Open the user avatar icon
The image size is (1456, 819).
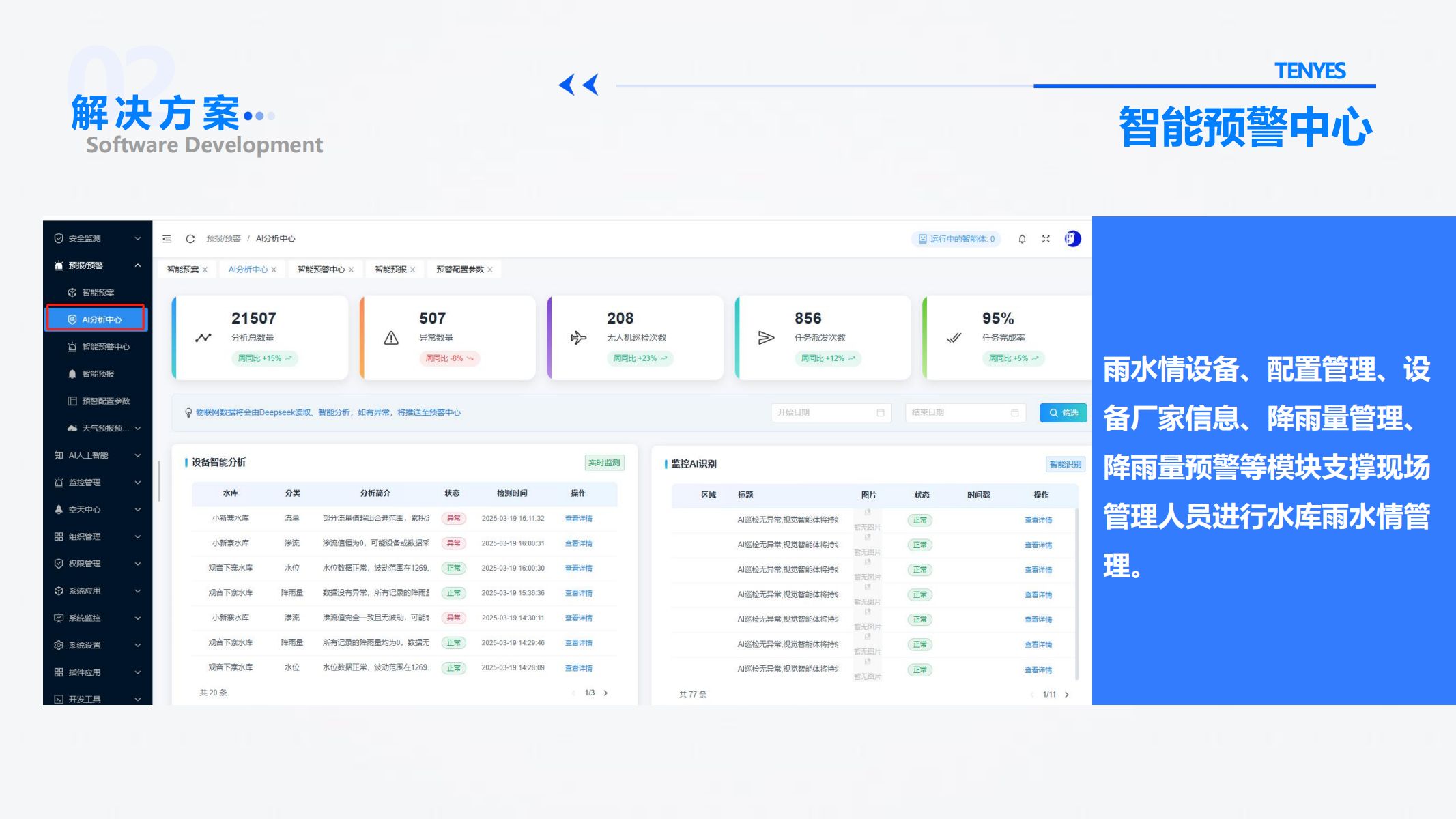pos(1072,239)
